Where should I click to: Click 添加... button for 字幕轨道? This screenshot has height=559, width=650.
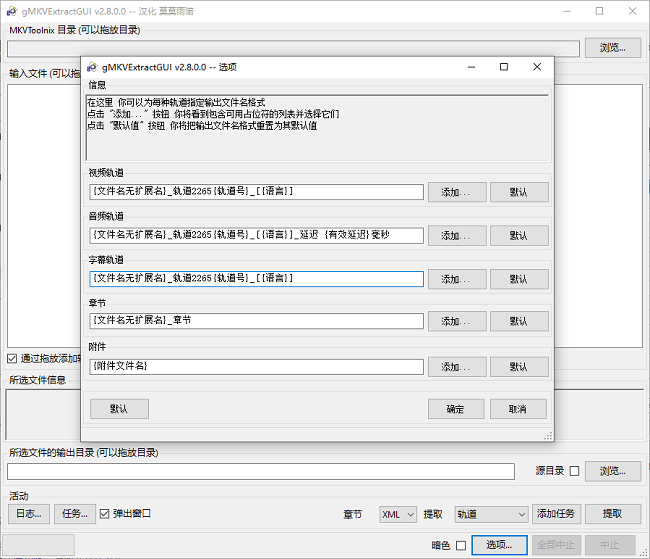(x=457, y=279)
